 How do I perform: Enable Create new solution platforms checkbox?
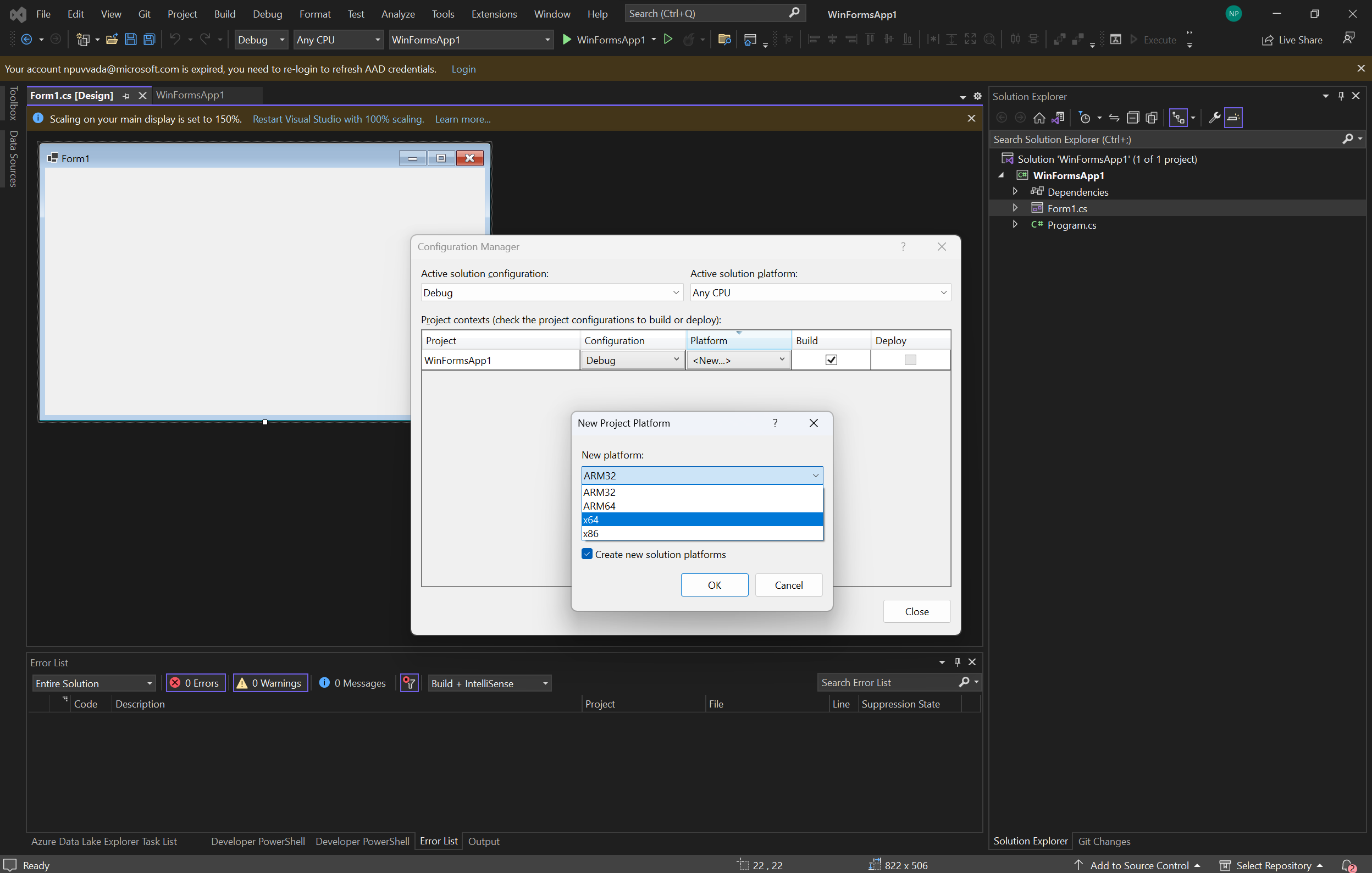point(586,555)
